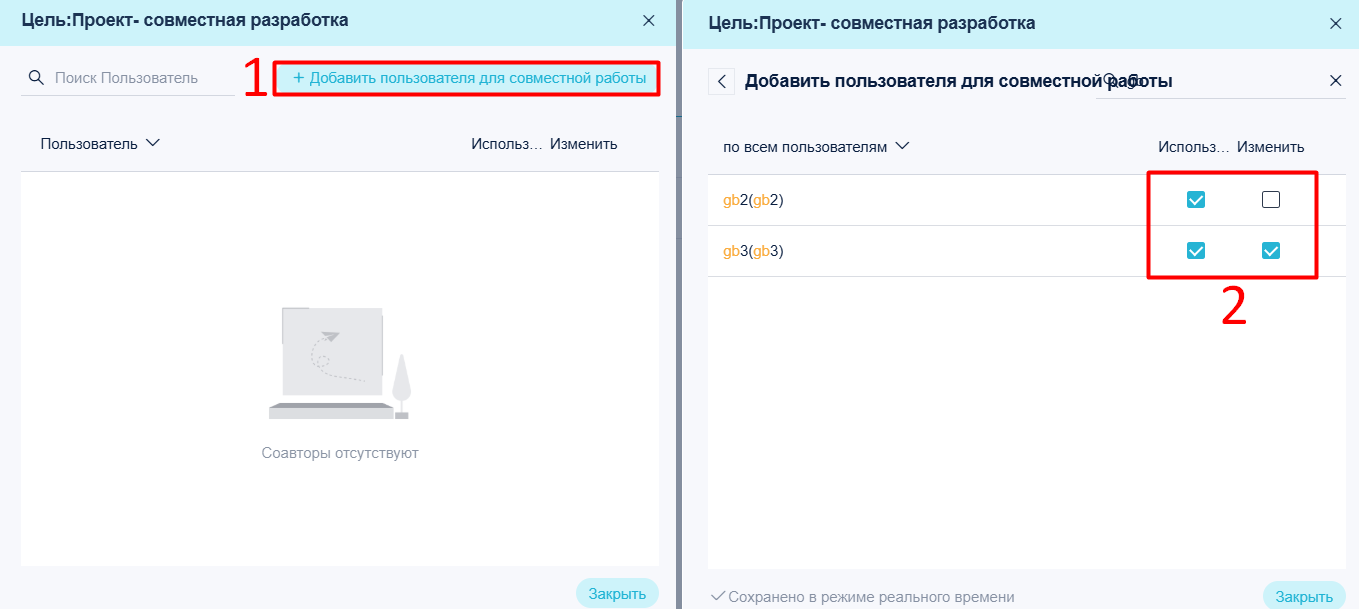
Task: Uncheck the Use checkbox for gb3
Action: pyautogui.click(x=1195, y=251)
